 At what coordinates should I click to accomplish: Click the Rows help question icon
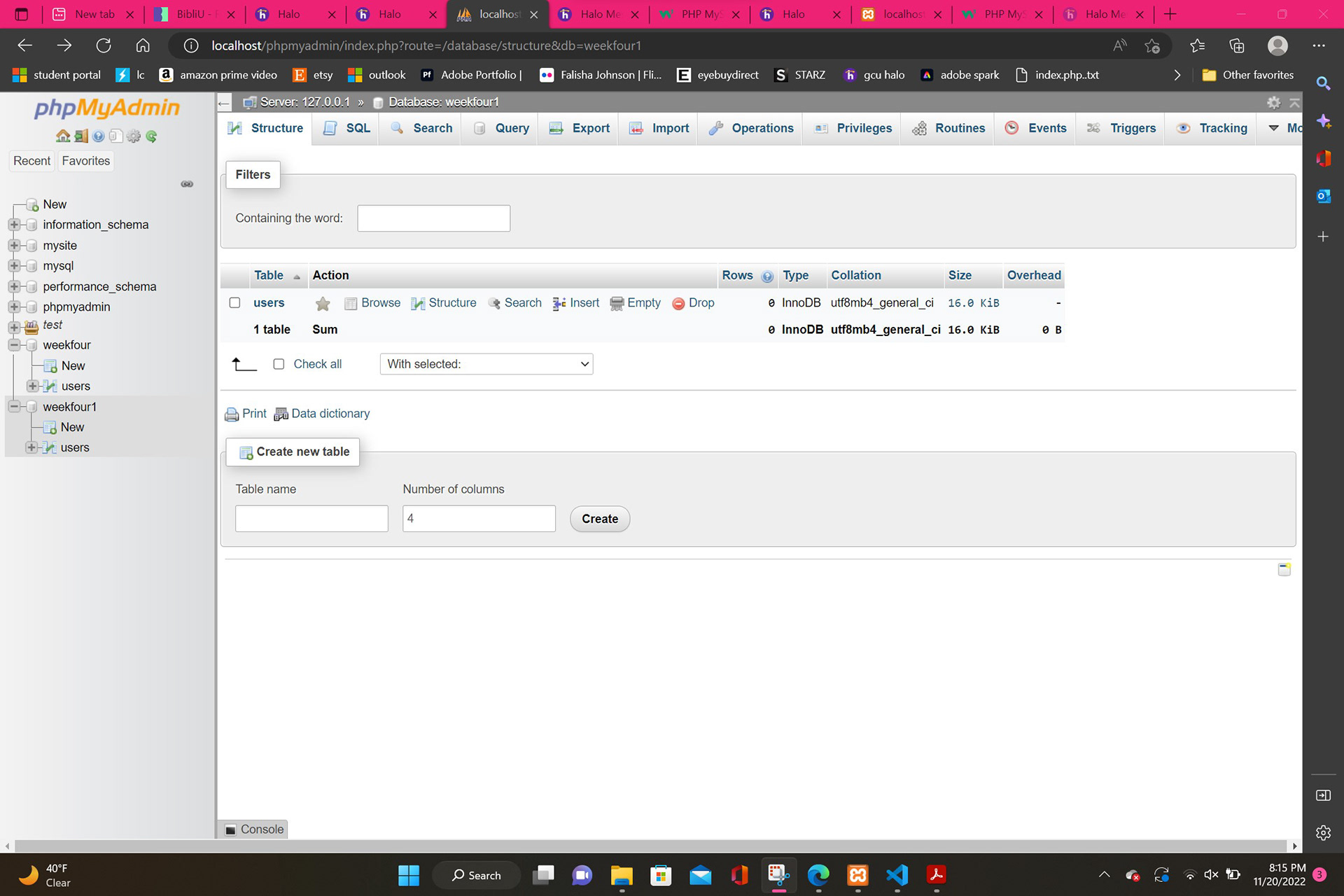[767, 276]
